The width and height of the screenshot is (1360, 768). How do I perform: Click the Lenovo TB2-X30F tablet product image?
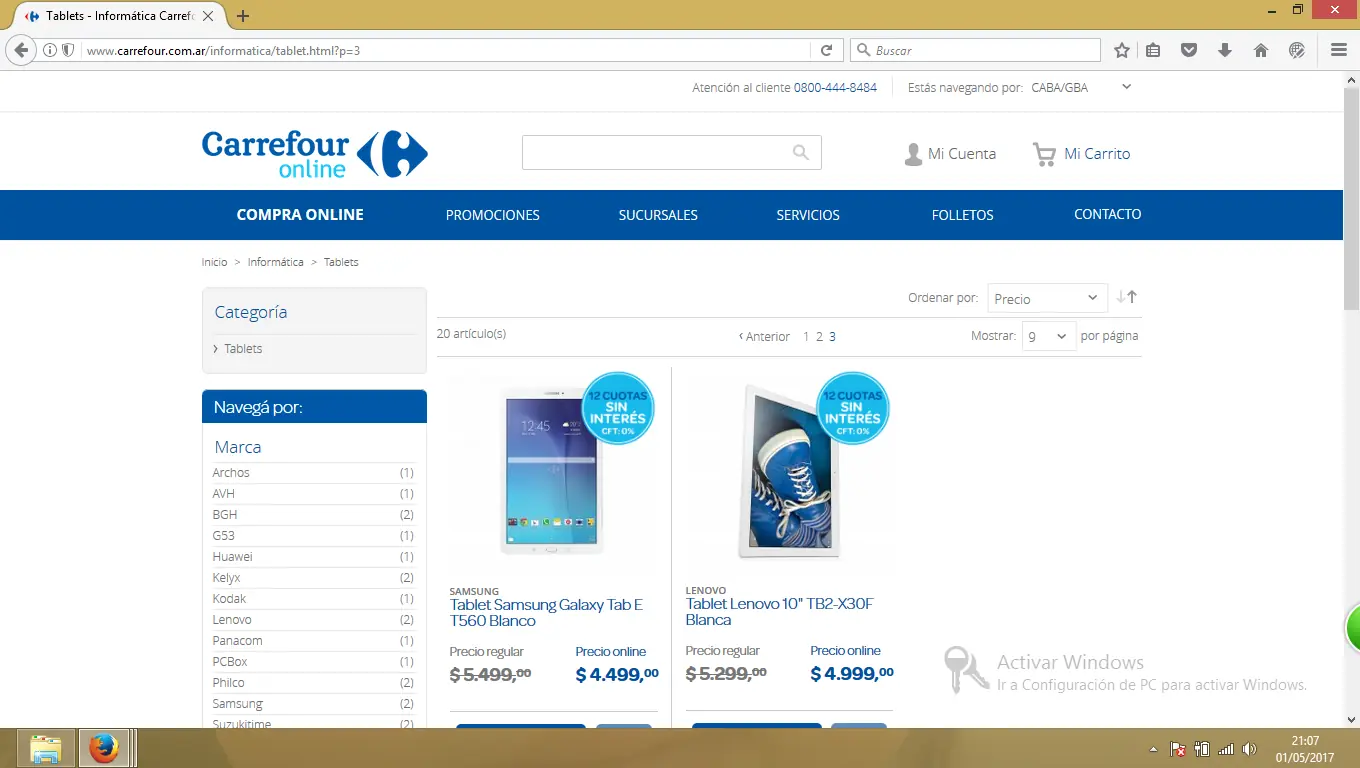788,471
